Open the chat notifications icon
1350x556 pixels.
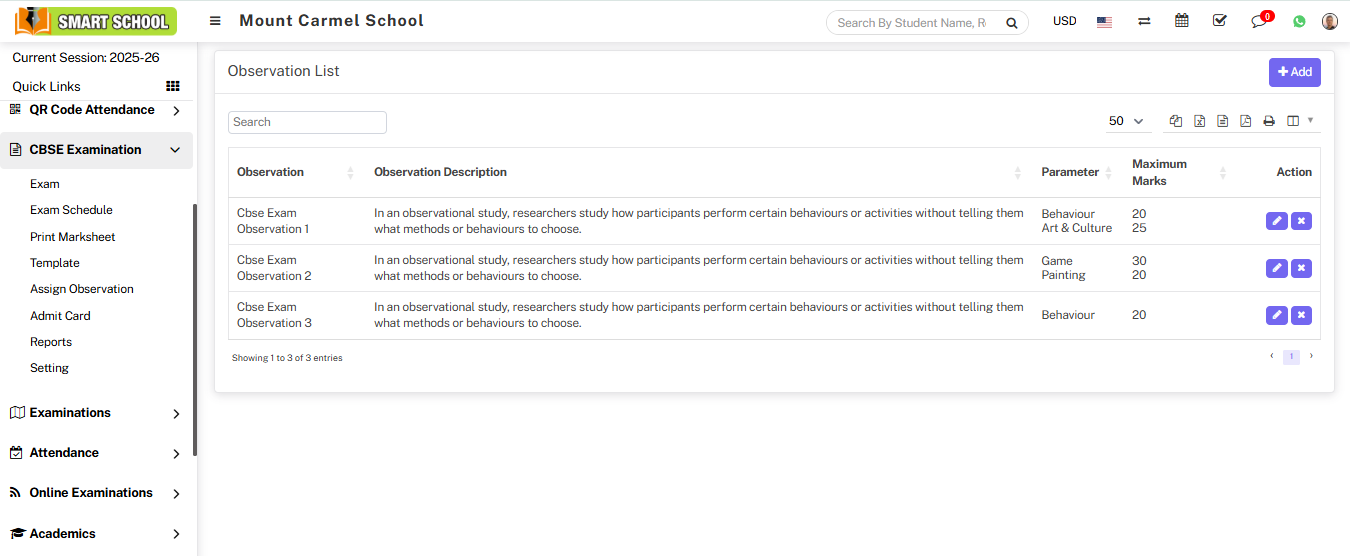click(x=1259, y=21)
